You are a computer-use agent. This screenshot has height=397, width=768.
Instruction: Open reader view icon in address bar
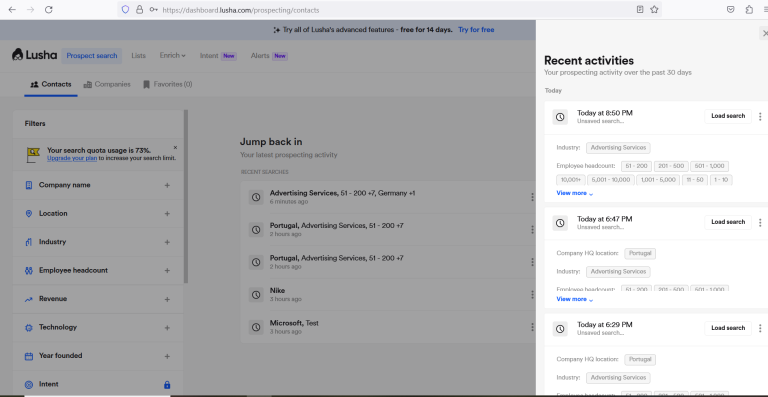point(640,9)
